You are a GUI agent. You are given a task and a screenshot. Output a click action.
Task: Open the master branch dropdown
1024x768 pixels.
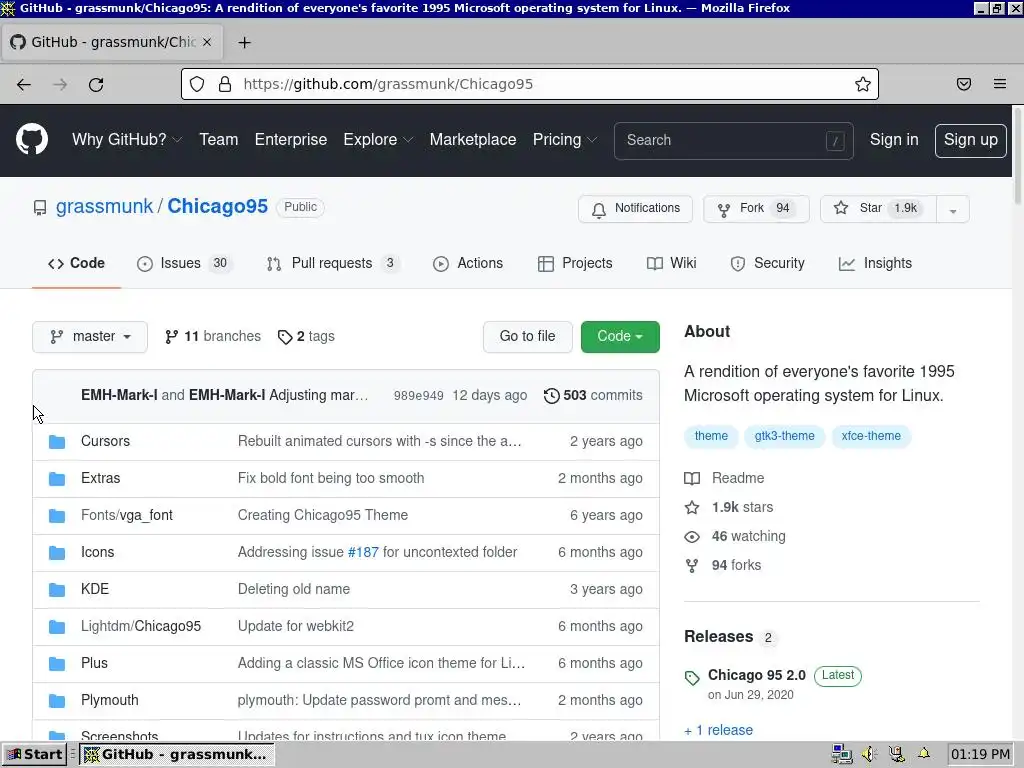(x=90, y=336)
